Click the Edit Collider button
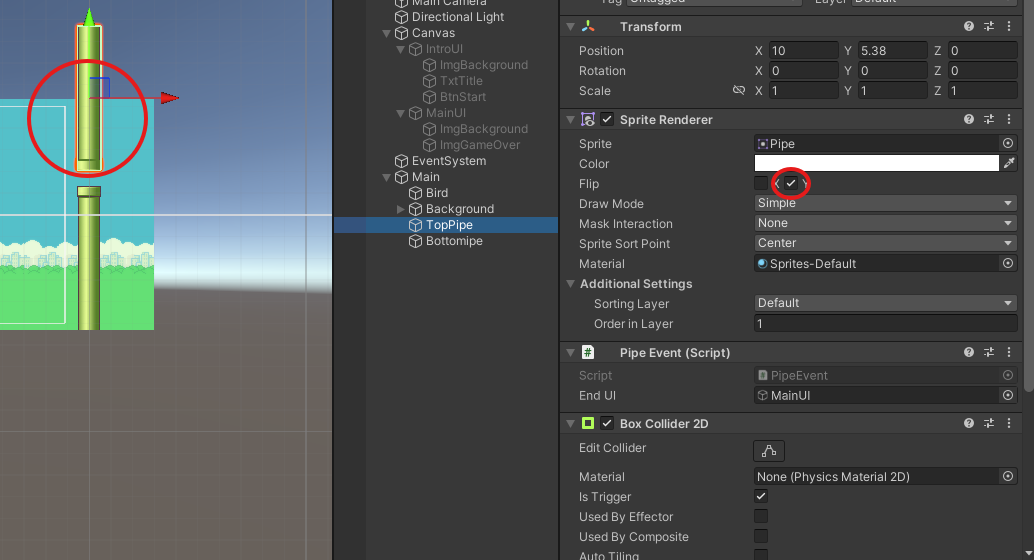This screenshot has width=1034, height=560. coord(769,451)
